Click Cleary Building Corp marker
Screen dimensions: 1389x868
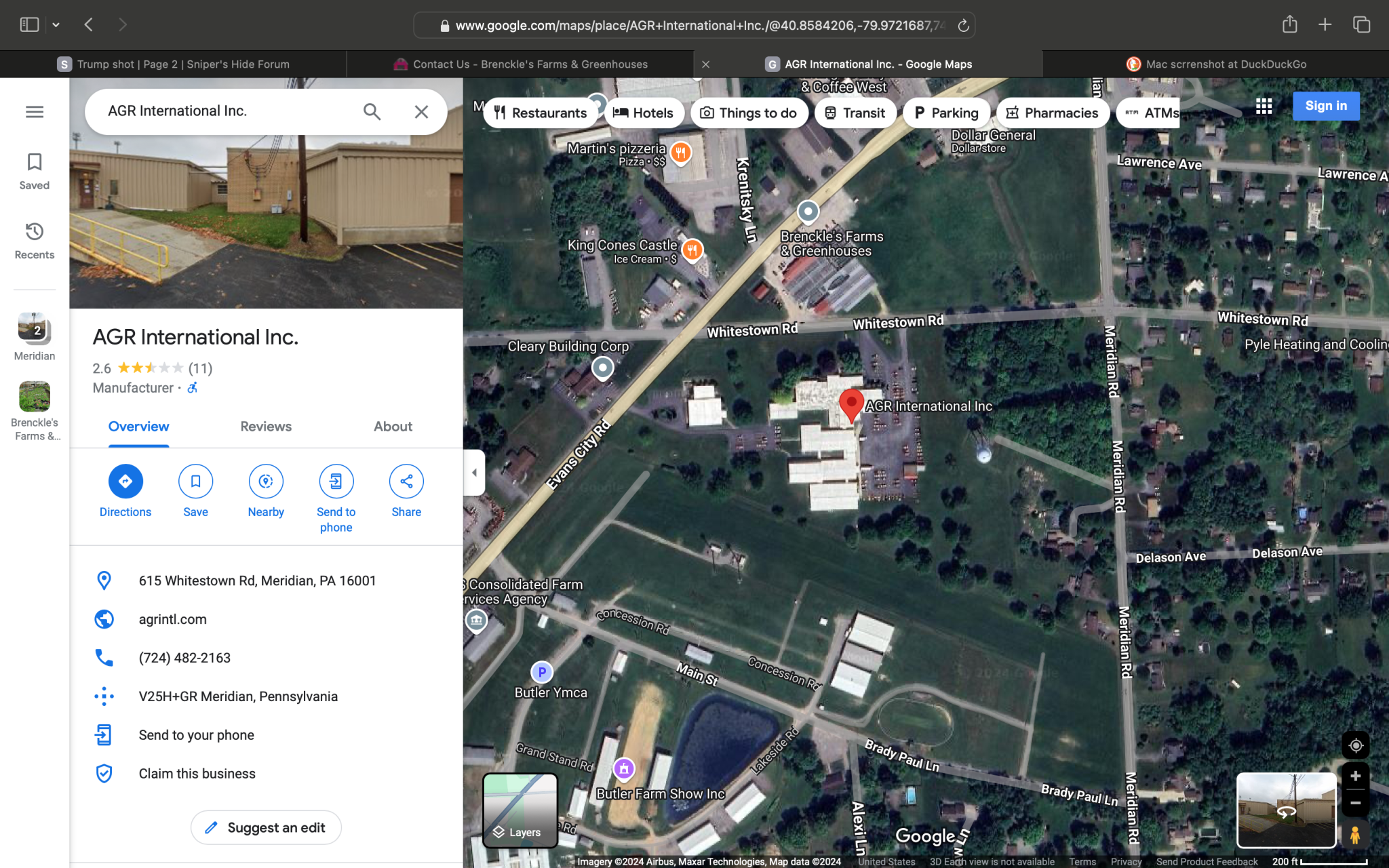pos(602,368)
